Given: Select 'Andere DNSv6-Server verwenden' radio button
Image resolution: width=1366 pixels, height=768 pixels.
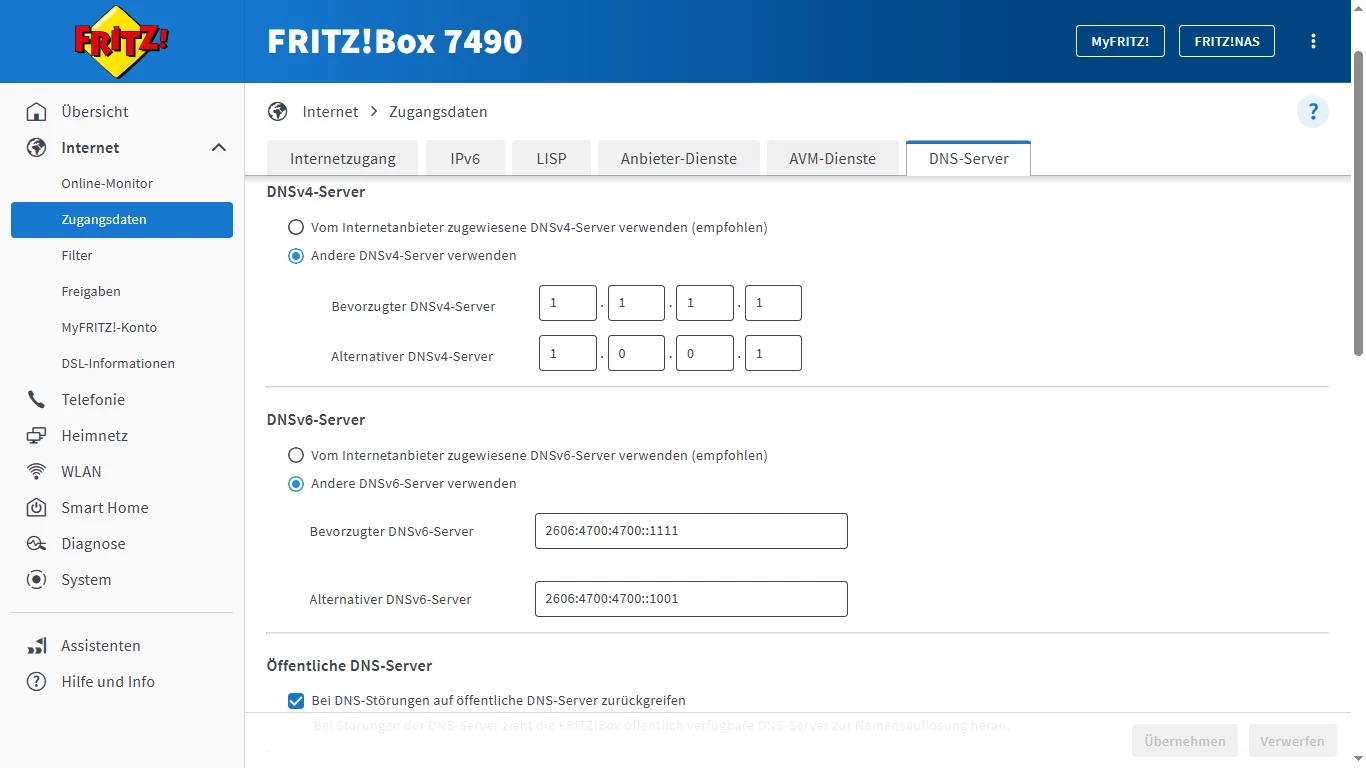Looking at the screenshot, I should [x=296, y=484].
